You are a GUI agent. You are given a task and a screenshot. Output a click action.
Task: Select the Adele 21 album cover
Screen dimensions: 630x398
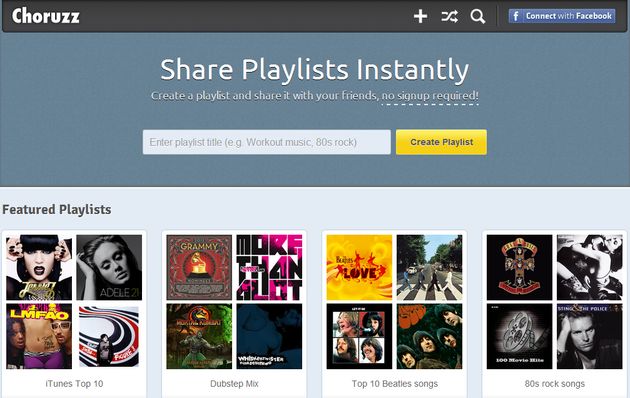pos(109,267)
